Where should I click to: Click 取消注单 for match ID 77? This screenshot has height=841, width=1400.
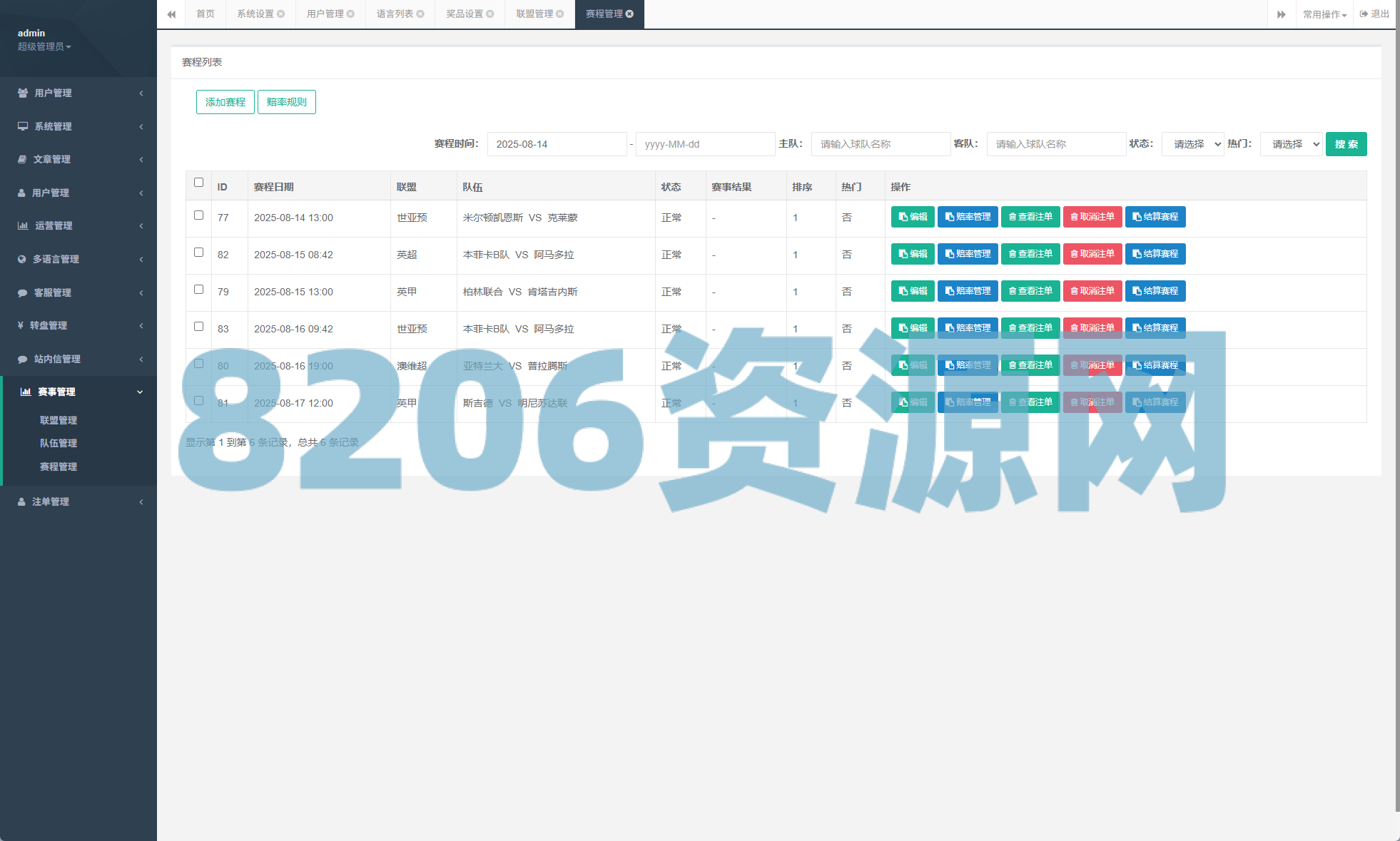[x=1092, y=217]
